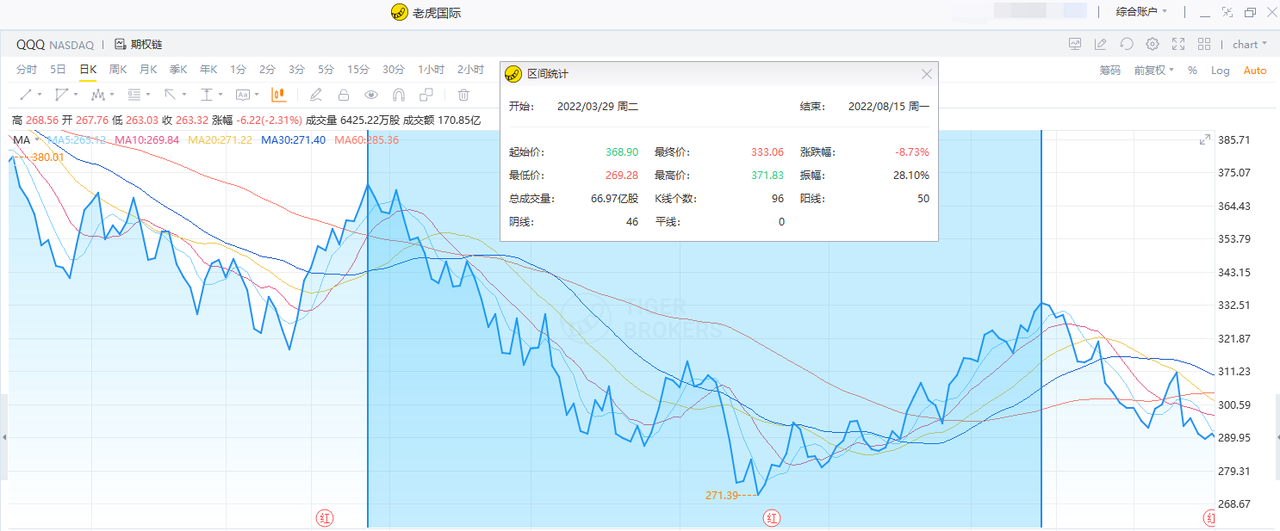Open the polyline/angle drawing tool dropdown

(x=67, y=95)
